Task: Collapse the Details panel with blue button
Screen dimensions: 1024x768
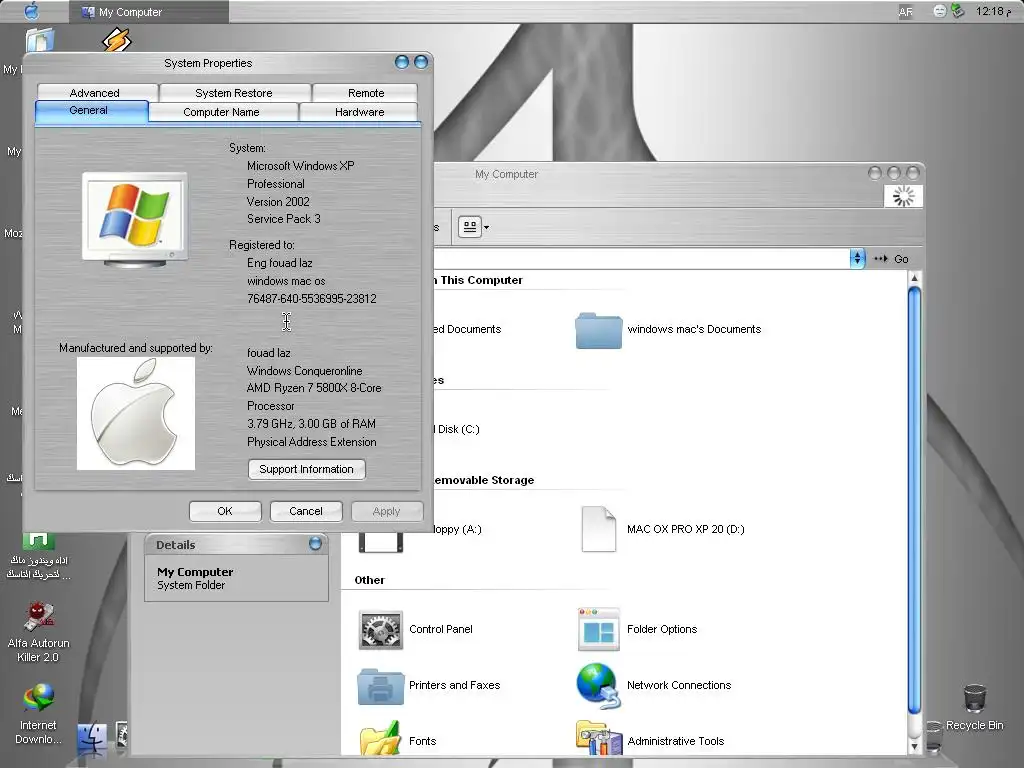Action: pos(315,543)
